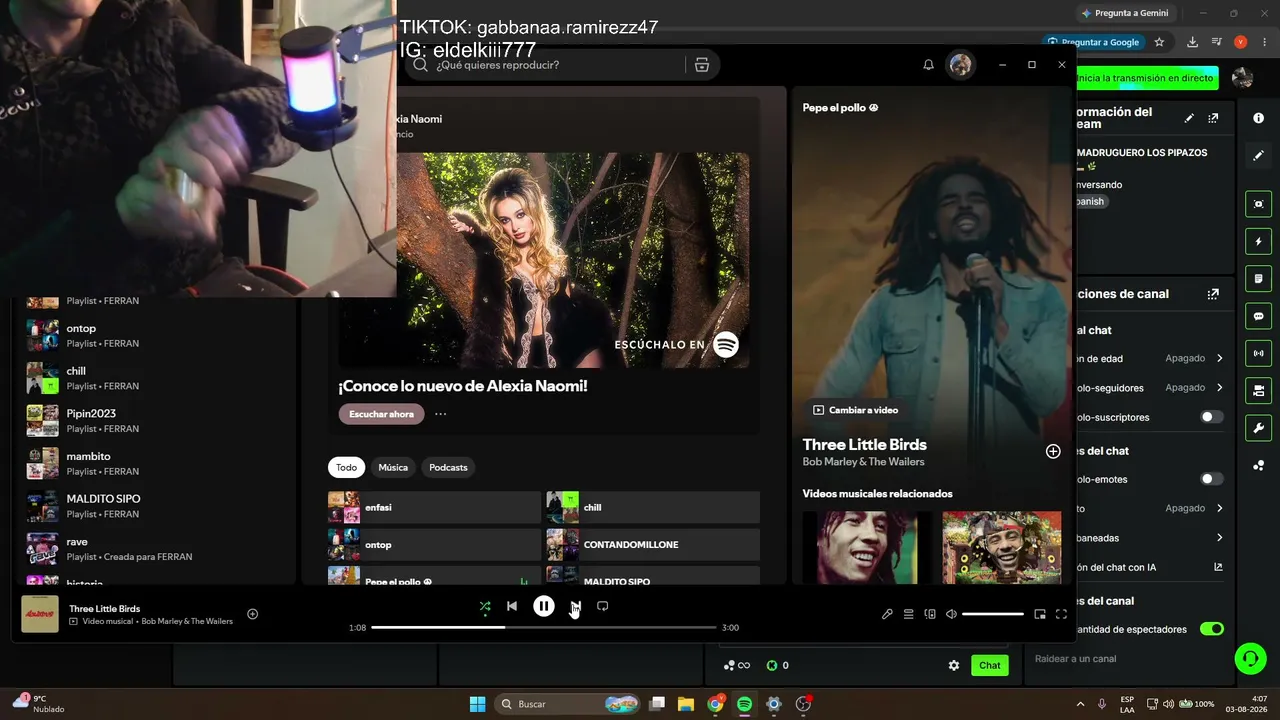Enable repeat in the Spotify player
Screen dimensions: 1280x720
pyautogui.click(x=602, y=606)
